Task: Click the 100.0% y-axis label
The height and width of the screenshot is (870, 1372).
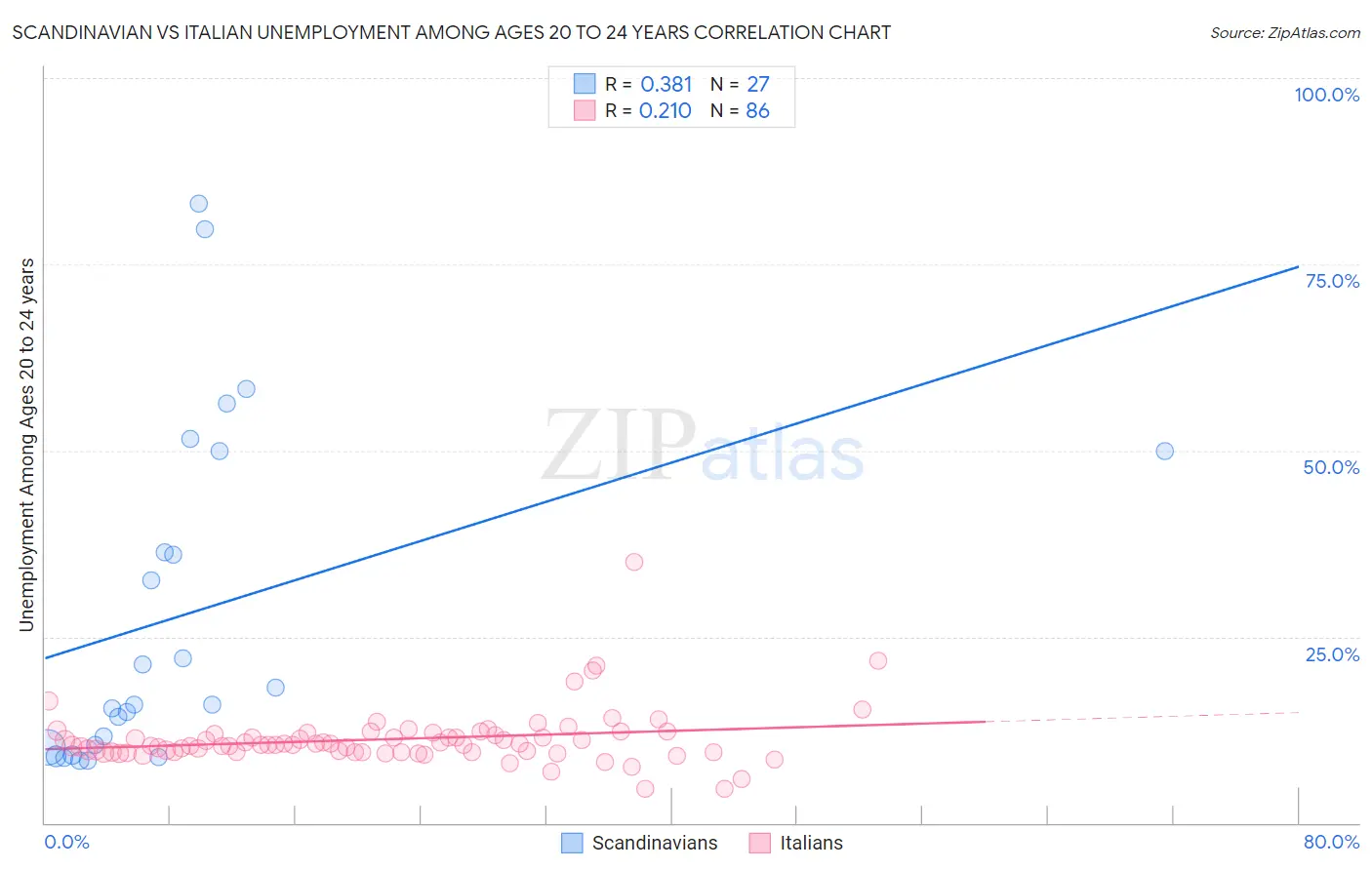Action: (1326, 95)
